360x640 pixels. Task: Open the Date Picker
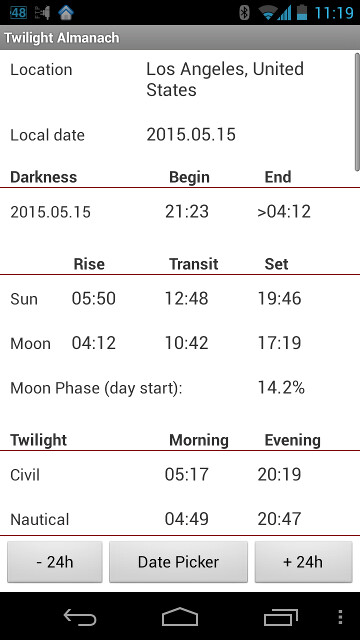pyautogui.click(x=178, y=562)
